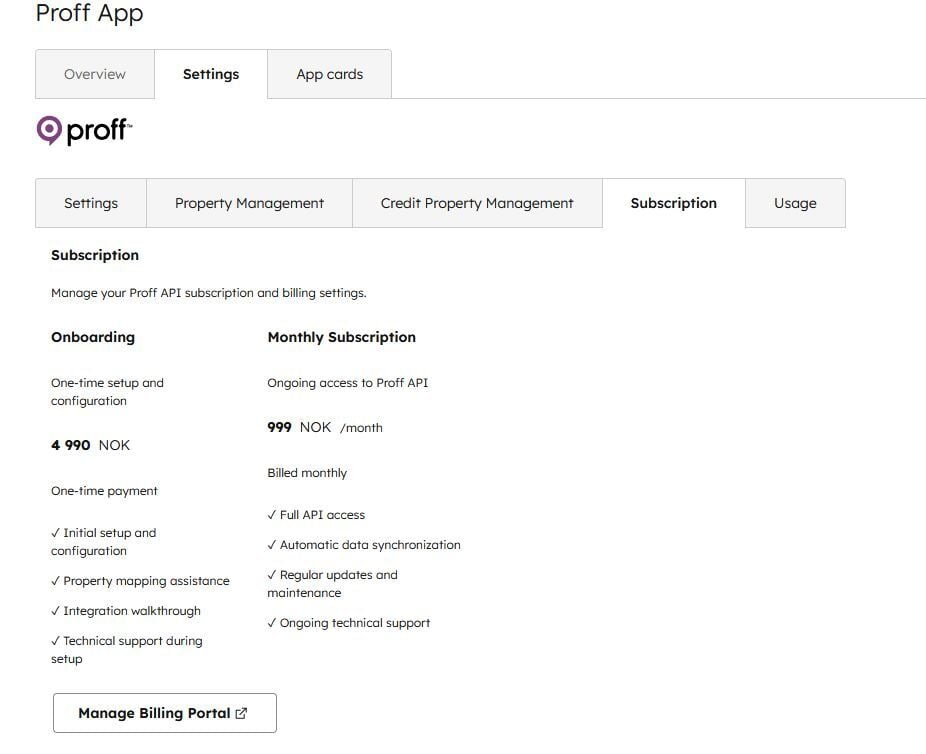926x754 pixels.
Task: Go to Property Management tab
Action: 249,203
